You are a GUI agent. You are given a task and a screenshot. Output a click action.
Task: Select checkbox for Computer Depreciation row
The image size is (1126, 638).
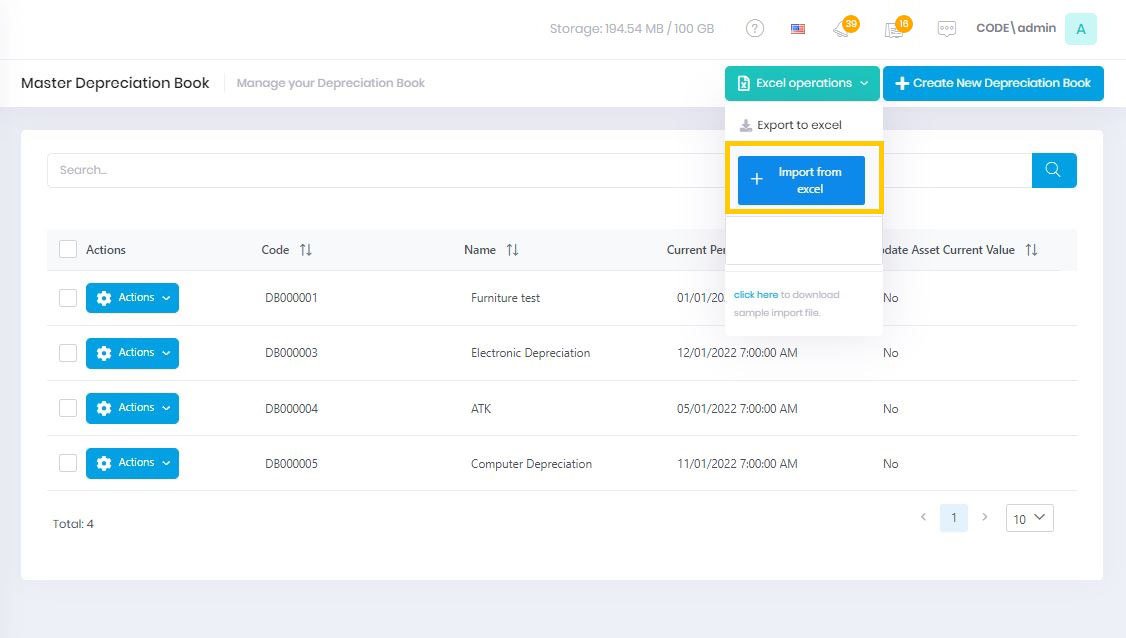pyautogui.click(x=68, y=463)
